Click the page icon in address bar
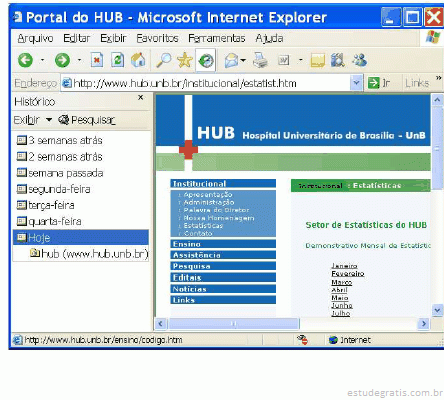This screenshot has height=400, width=444. pos(67,83)
